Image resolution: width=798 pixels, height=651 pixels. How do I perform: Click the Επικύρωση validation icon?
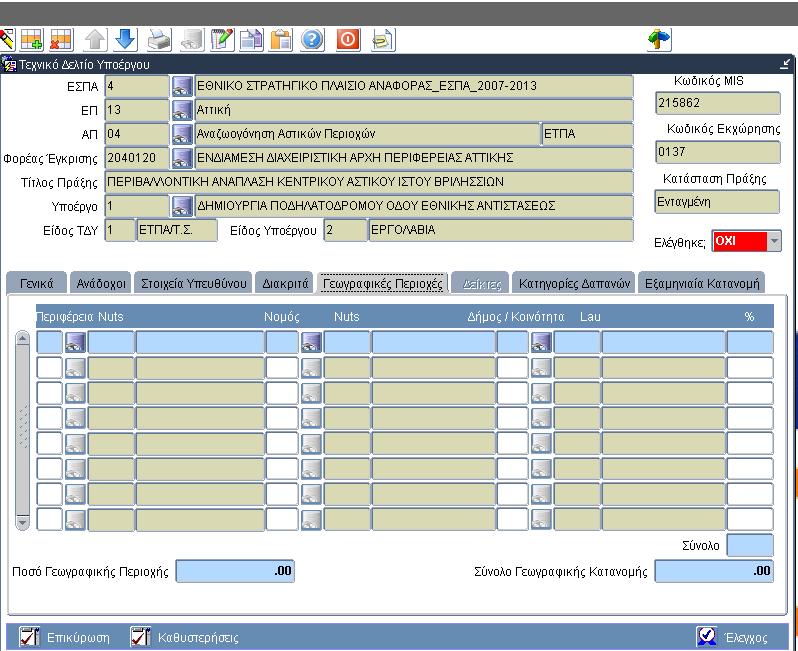tap(29, 637)
